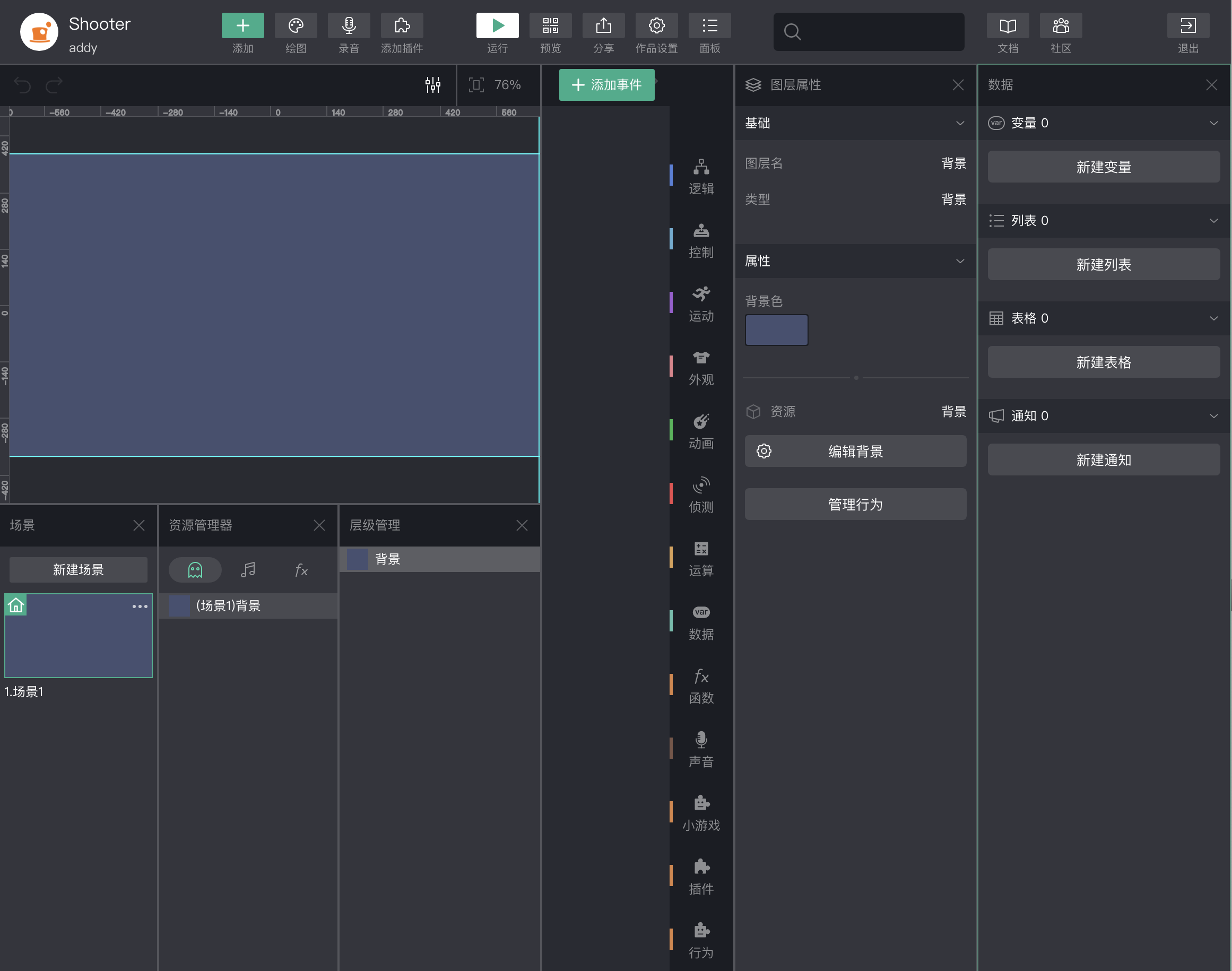This screenshot has width=1232, height=971.
Task: Open the Add Plugin puzzle icon
Action: click(x=402, y=25)
